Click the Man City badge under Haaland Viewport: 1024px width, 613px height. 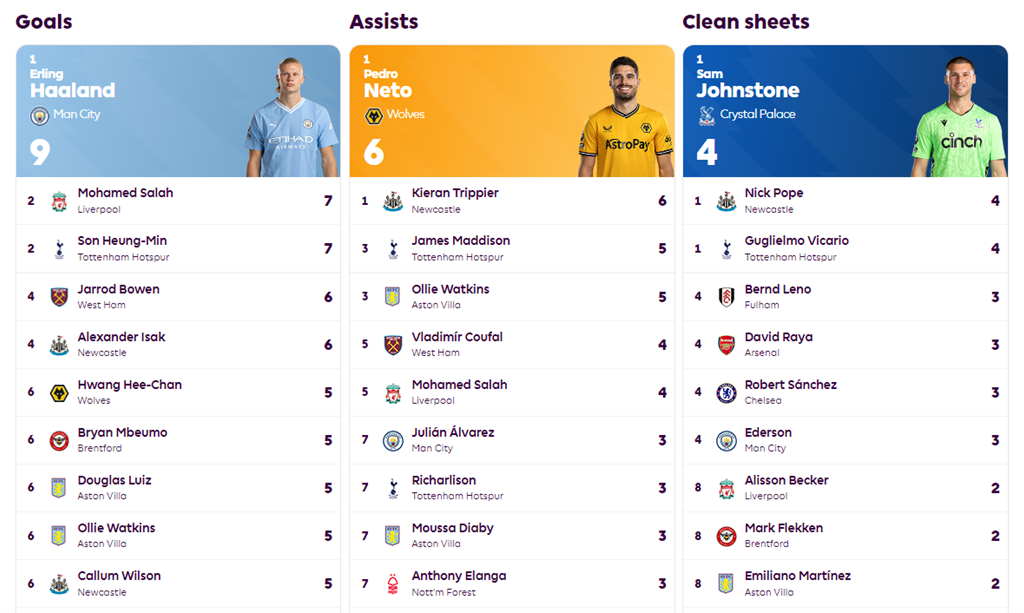(39, 116)
